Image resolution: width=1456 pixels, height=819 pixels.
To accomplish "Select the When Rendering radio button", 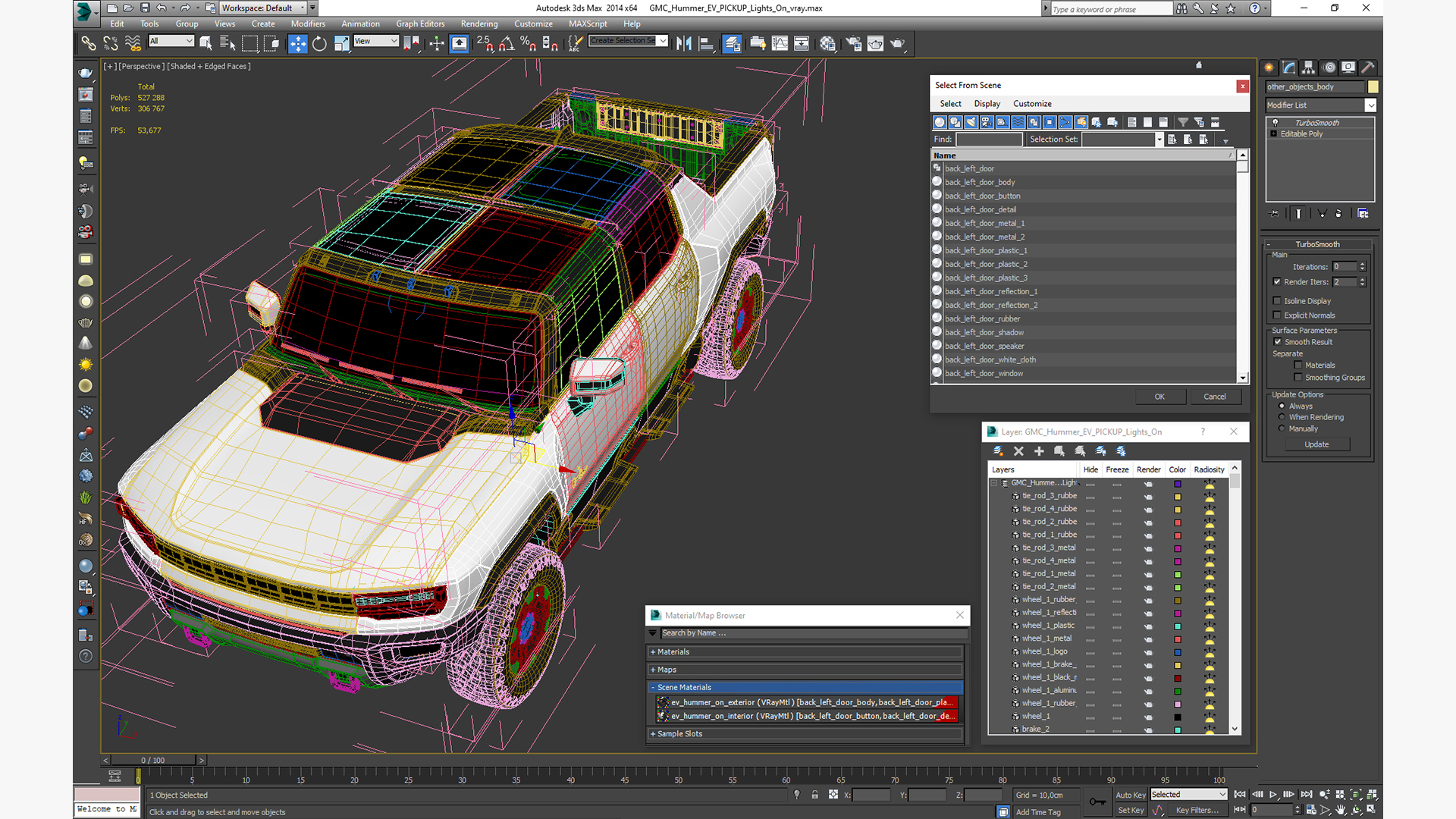I will coord(1282,417).
